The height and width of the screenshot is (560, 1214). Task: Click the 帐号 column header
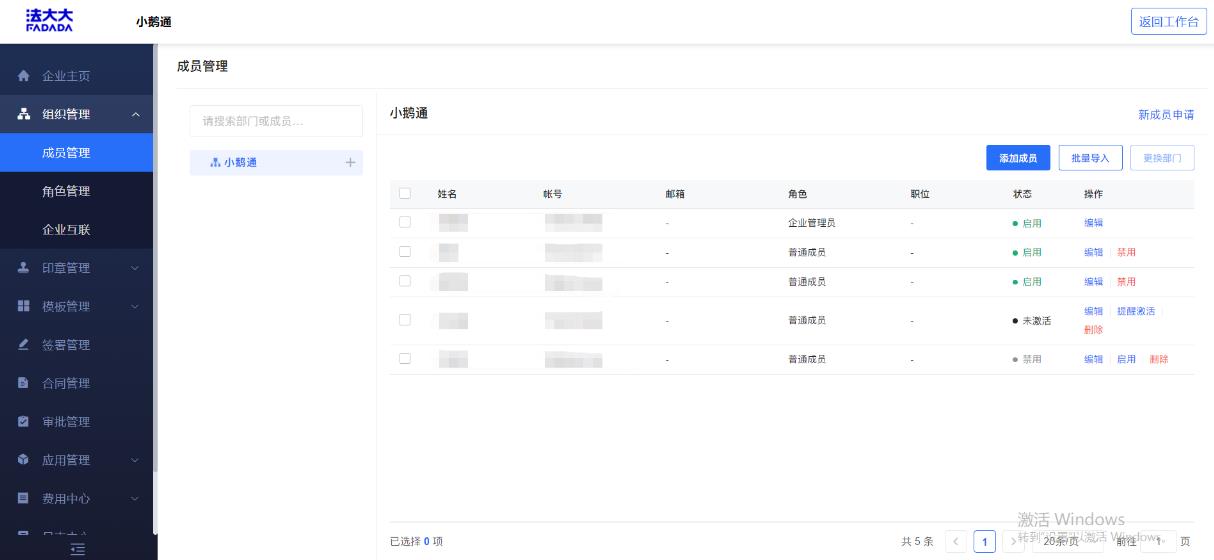553,194
